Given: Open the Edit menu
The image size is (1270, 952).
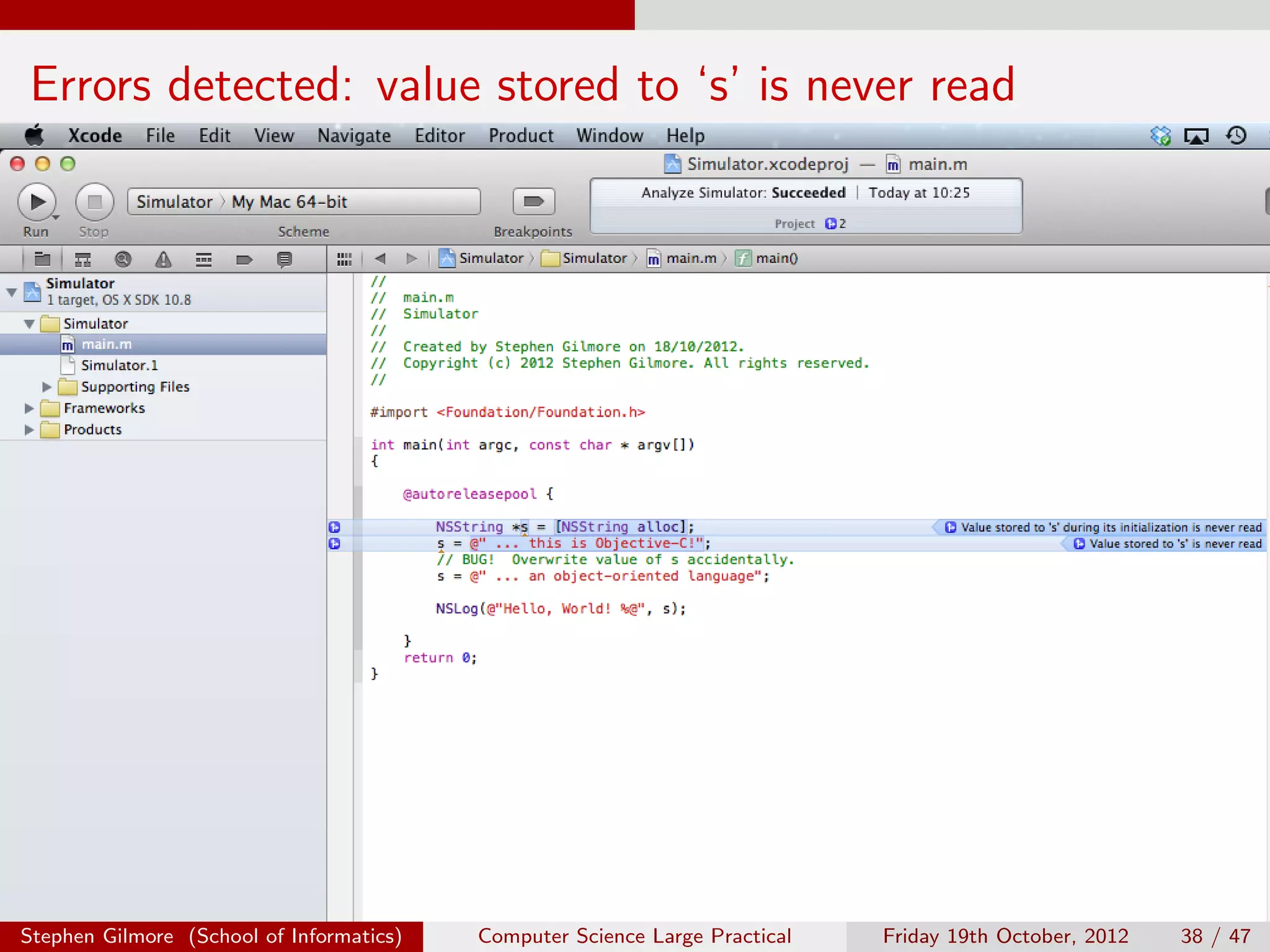Looking at the screenshot, I should pyautogui.click(x=215, y=136).
